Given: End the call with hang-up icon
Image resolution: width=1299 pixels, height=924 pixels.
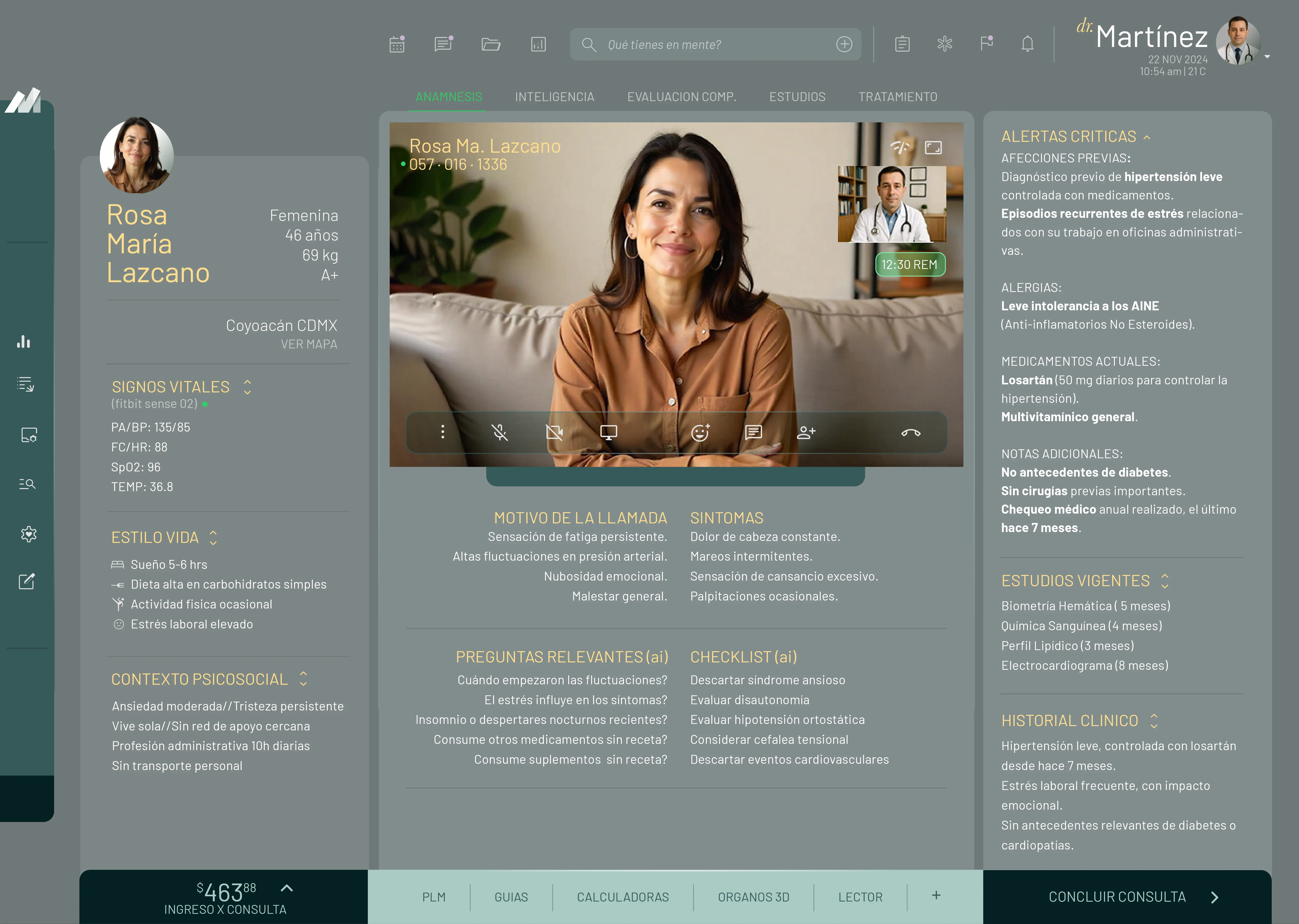Looking at the screenshot, I should [911, 433].
